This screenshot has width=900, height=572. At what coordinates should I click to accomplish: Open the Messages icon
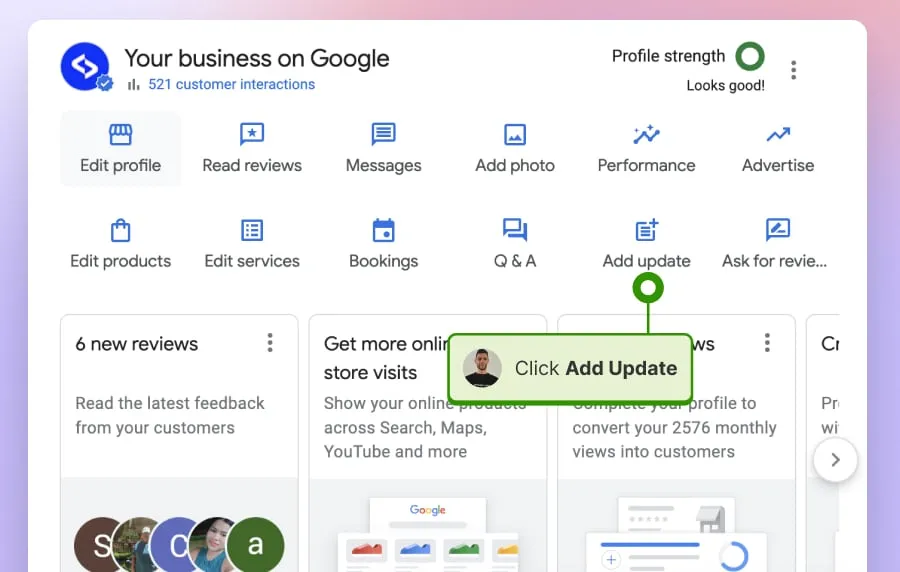pyautogui.click(x=383, y=134)
